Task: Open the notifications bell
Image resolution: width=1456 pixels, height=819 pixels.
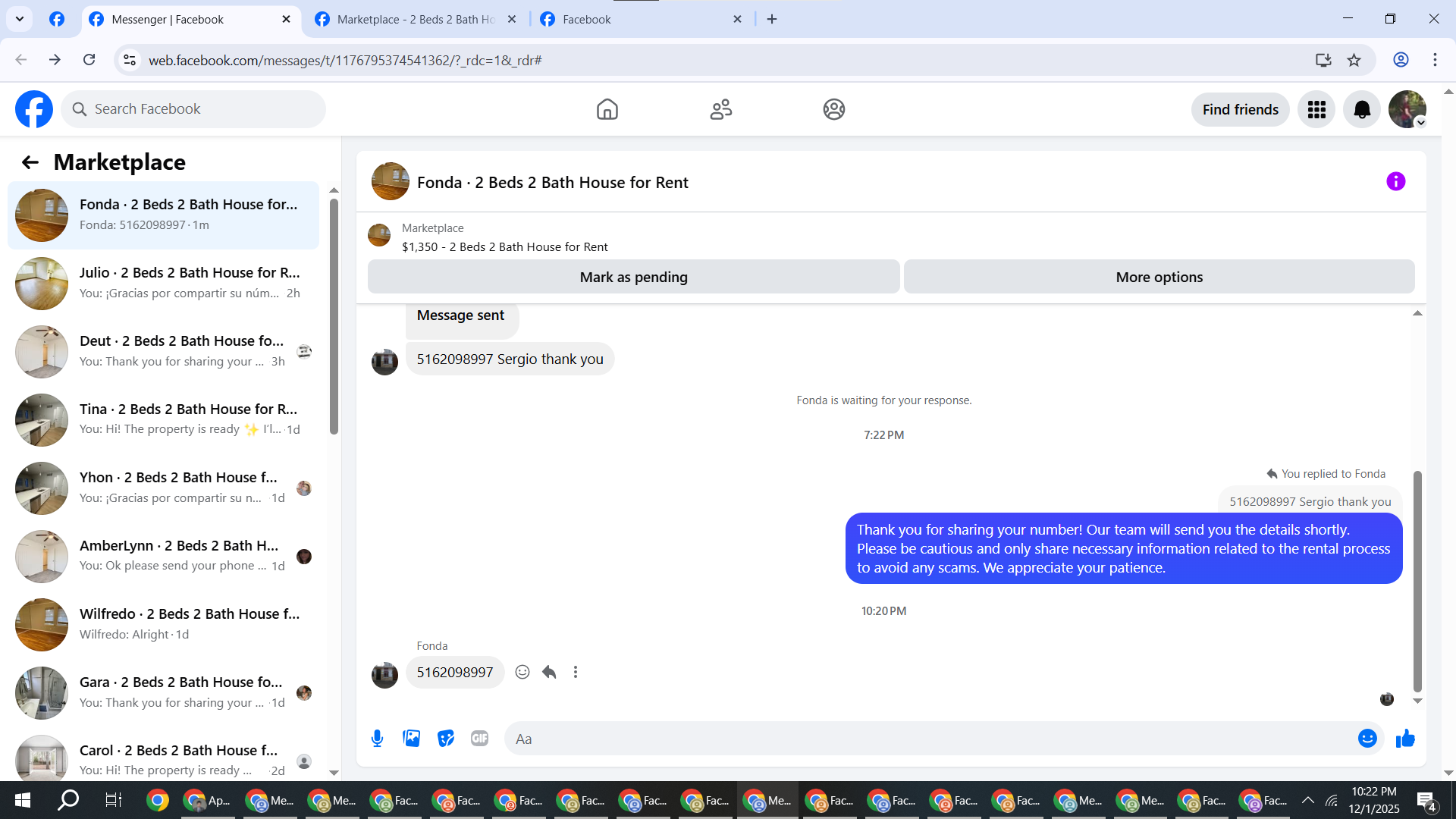Action: (1362, 109)
